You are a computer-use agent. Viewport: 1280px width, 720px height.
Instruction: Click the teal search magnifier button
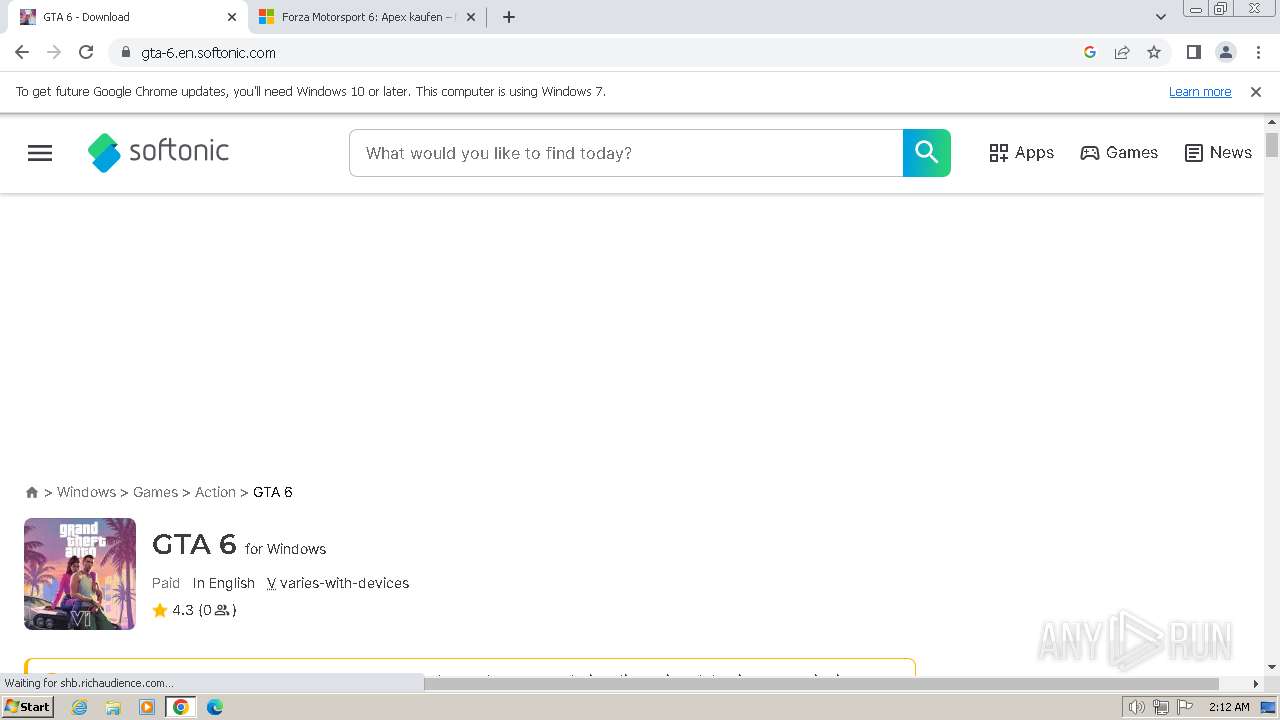click(927, 153)
